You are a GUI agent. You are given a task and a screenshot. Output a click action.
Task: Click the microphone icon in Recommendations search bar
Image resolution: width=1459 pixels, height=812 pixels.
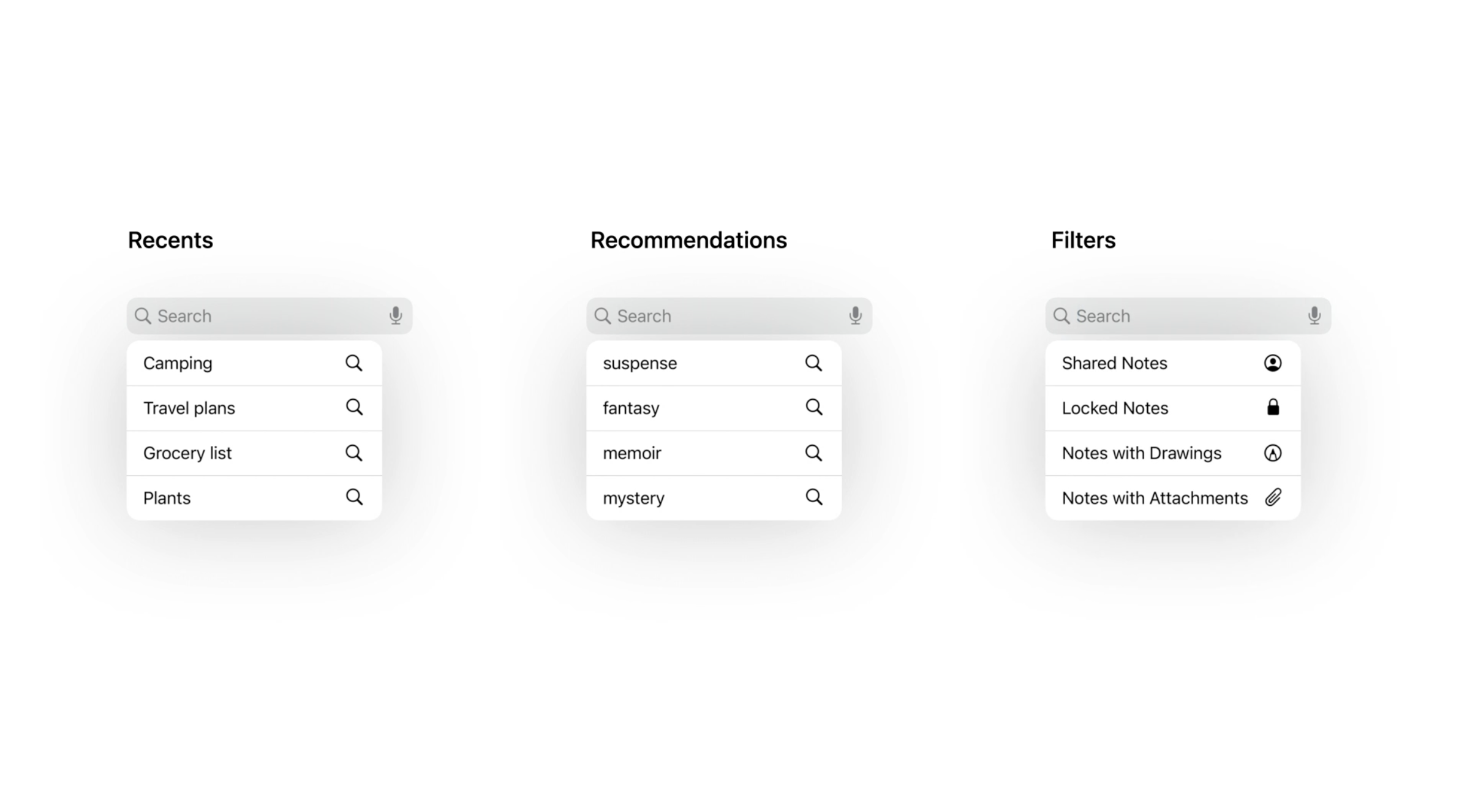pos(855,316)
